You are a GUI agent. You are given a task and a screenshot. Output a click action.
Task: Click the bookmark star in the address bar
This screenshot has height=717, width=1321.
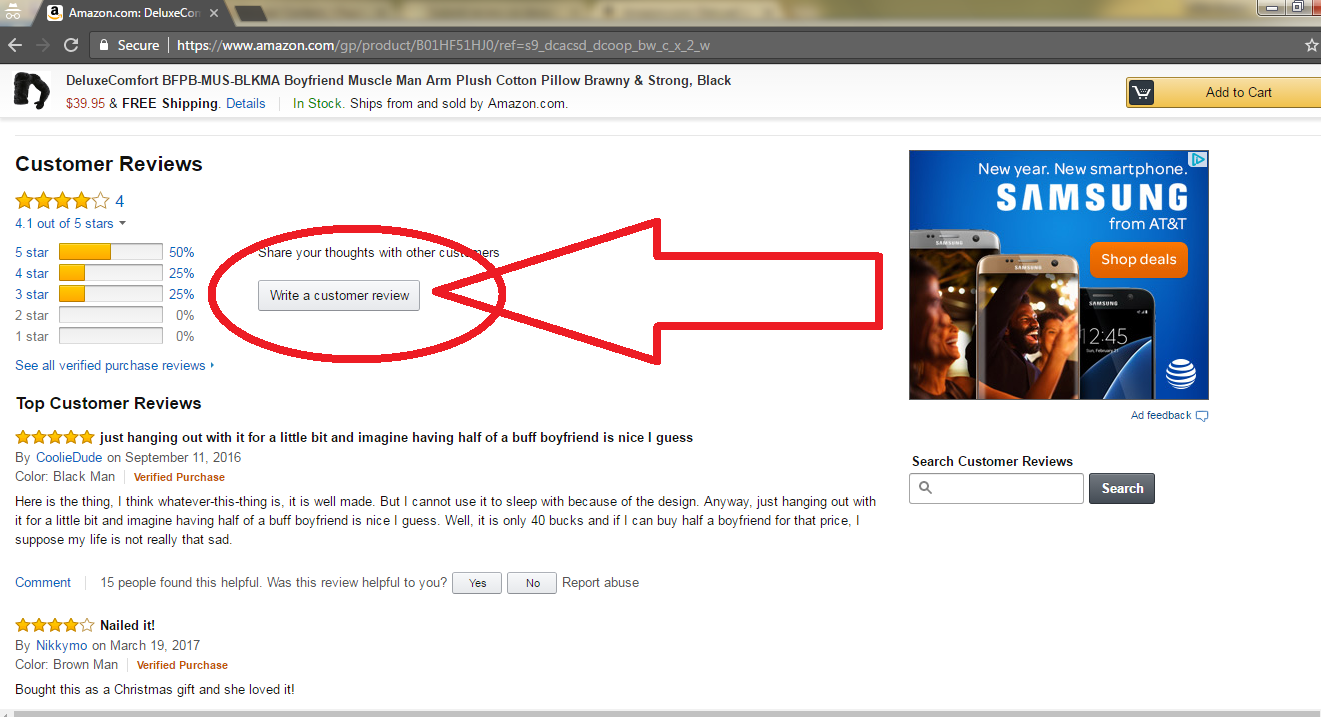coord(1312,45)
